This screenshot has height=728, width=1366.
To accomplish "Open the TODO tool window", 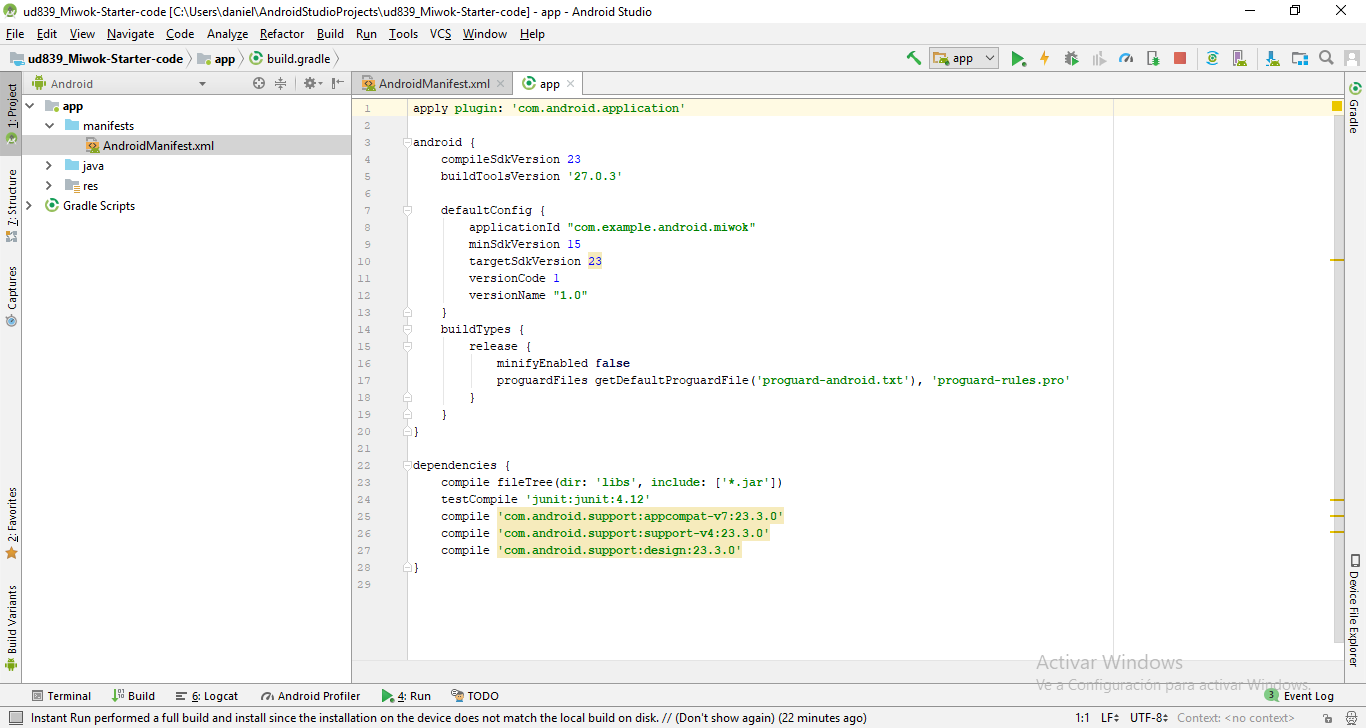I will pos(475,696).
